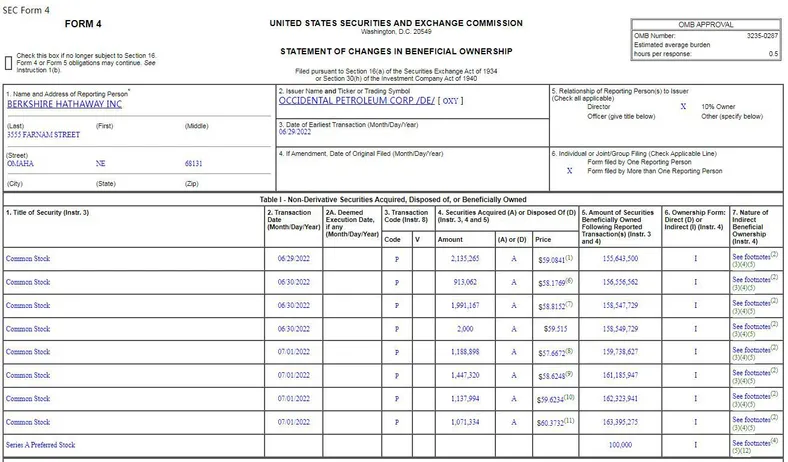
Task: Click the Series A Preferred Stock title
Action: tap(40, 445)
